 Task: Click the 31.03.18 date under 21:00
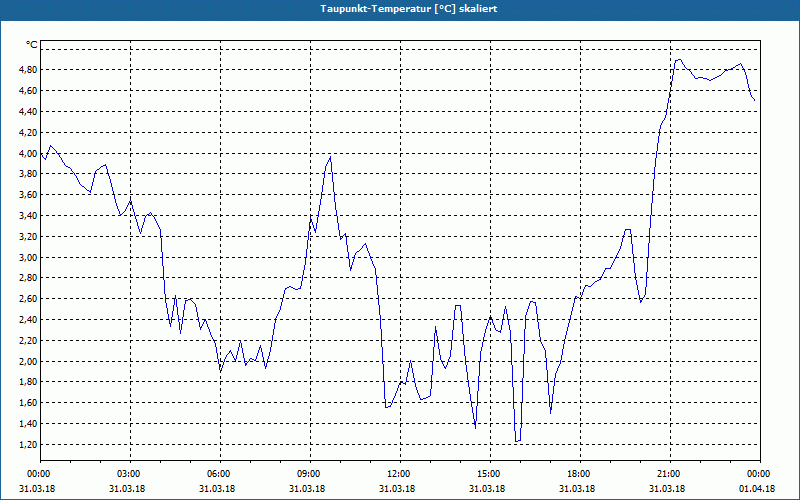(x=667, y=489)
